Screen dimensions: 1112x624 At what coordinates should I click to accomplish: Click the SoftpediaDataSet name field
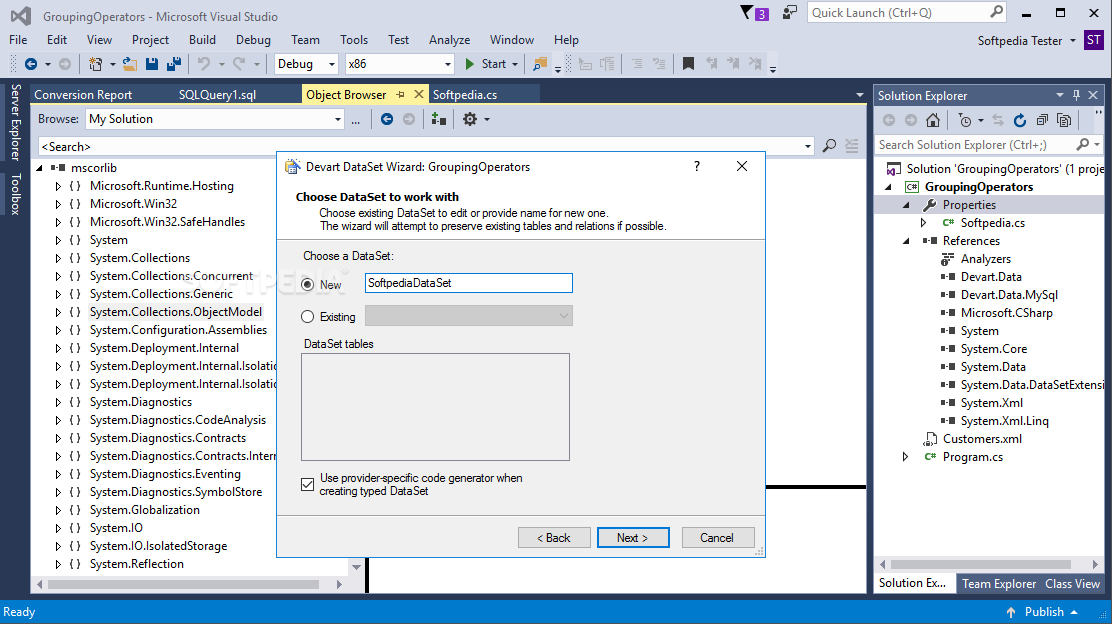(469, 283)
